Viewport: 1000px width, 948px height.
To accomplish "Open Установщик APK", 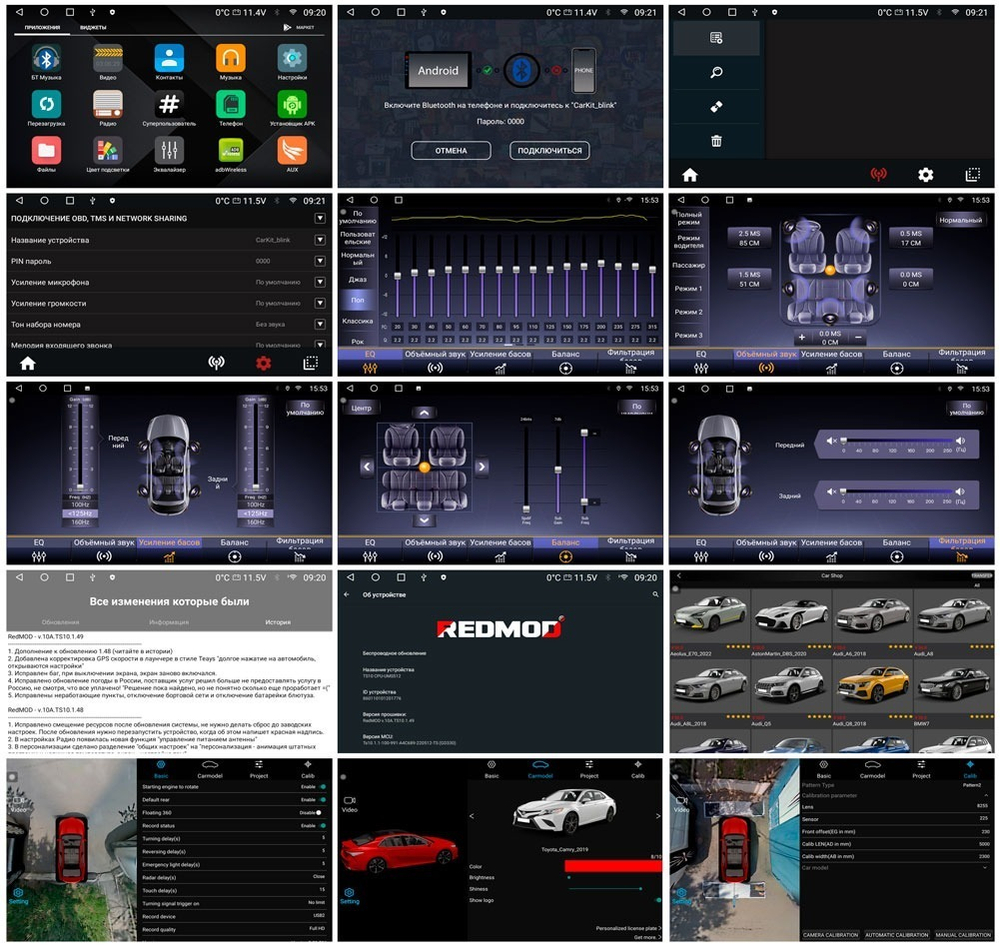I will coord(290,105).
